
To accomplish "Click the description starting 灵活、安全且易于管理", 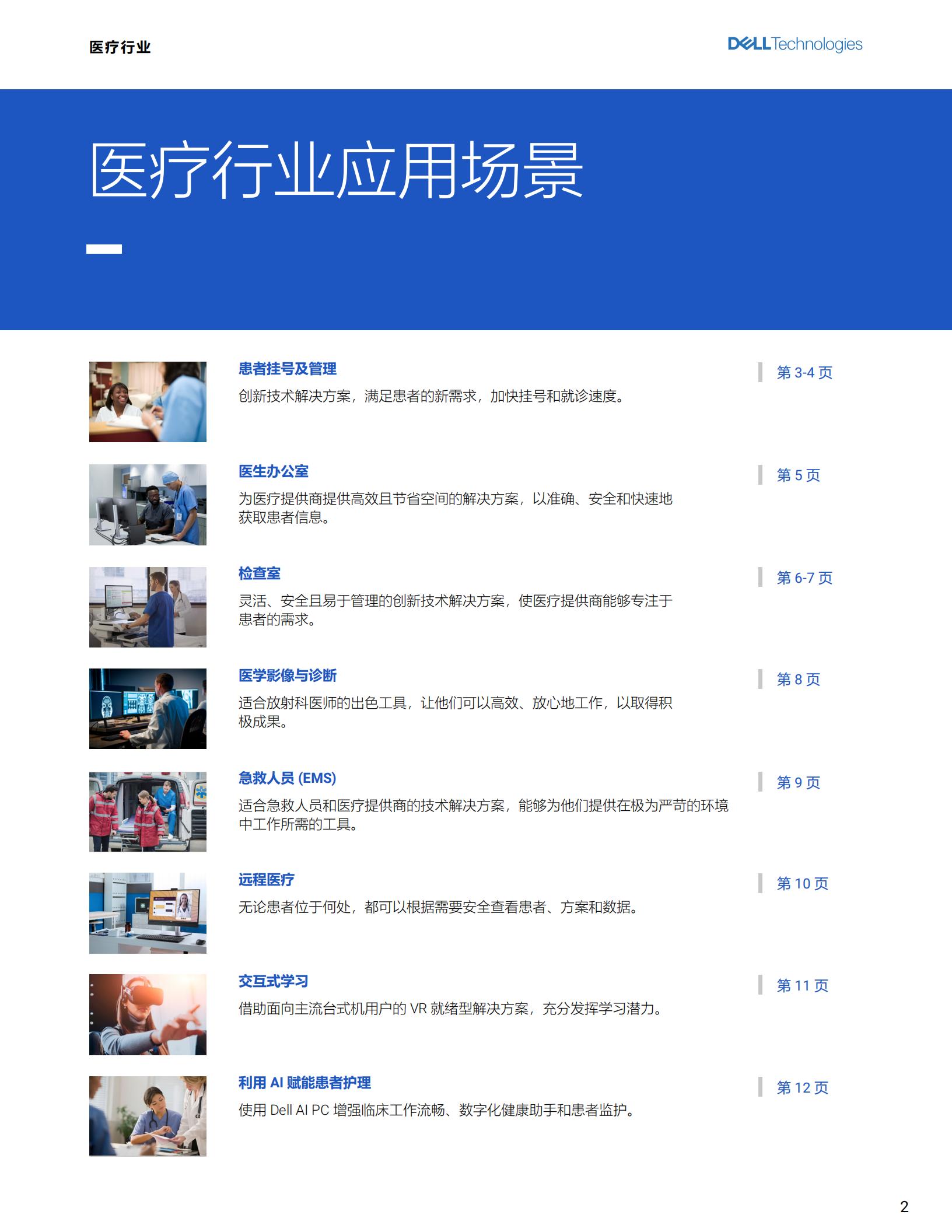I will click(x=456, y=610).
